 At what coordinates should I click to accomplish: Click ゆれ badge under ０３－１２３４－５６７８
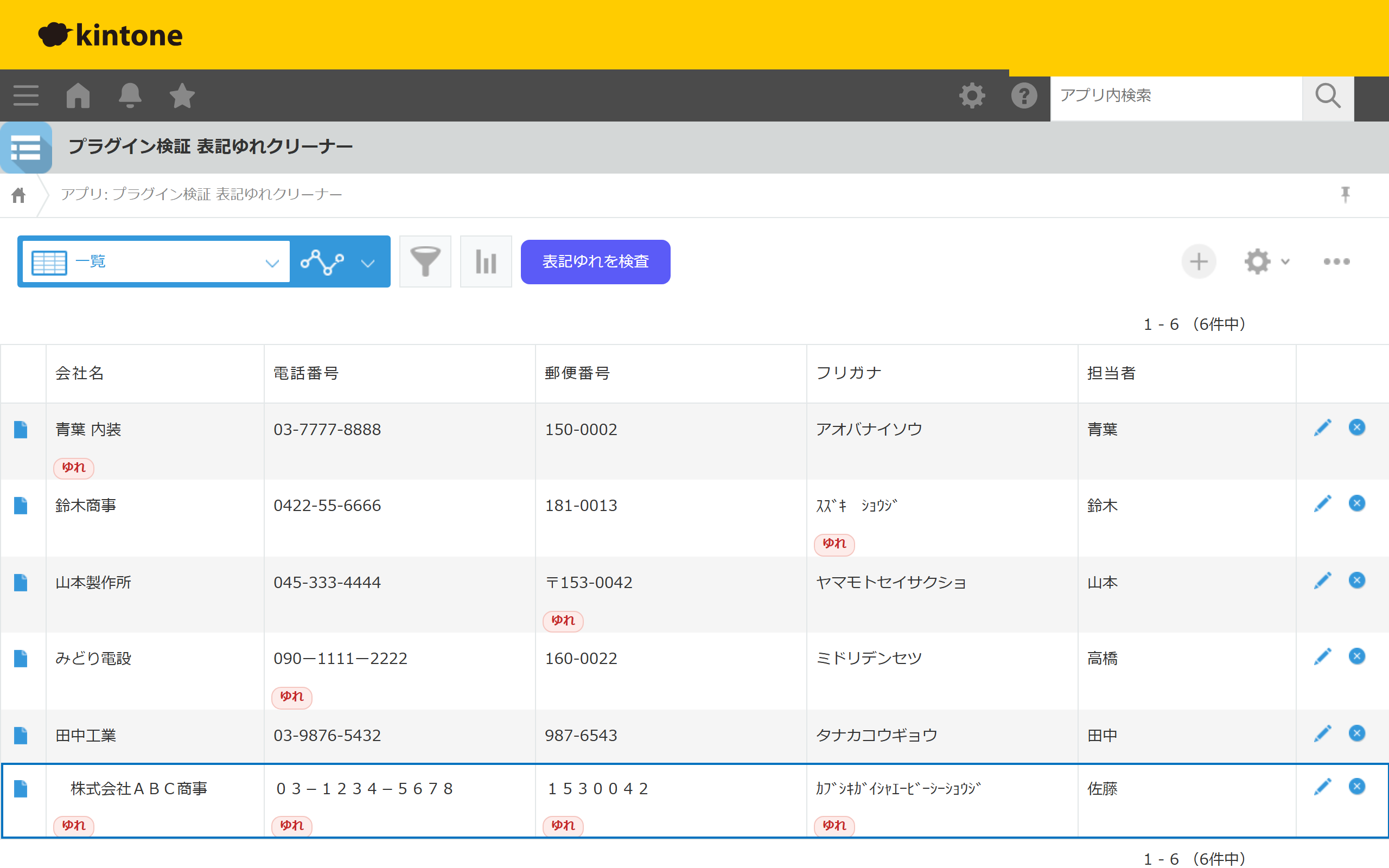coord(291,826)
